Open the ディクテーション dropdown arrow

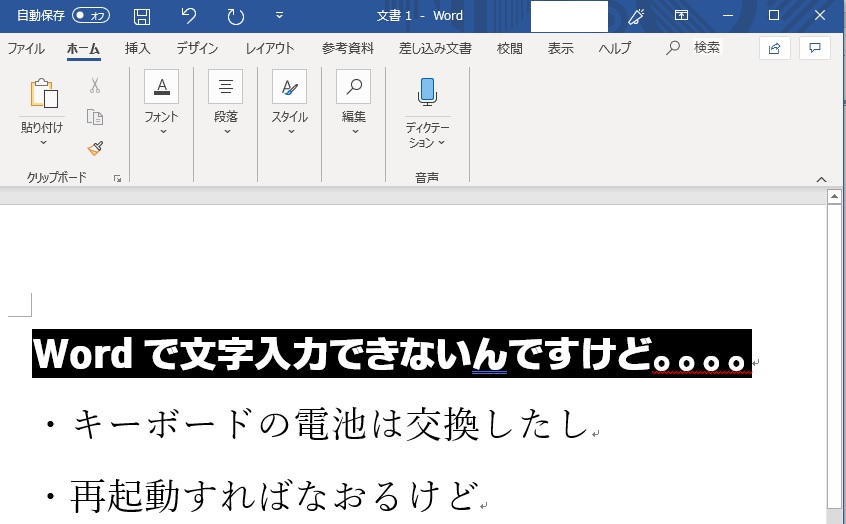tap(441, 142)
